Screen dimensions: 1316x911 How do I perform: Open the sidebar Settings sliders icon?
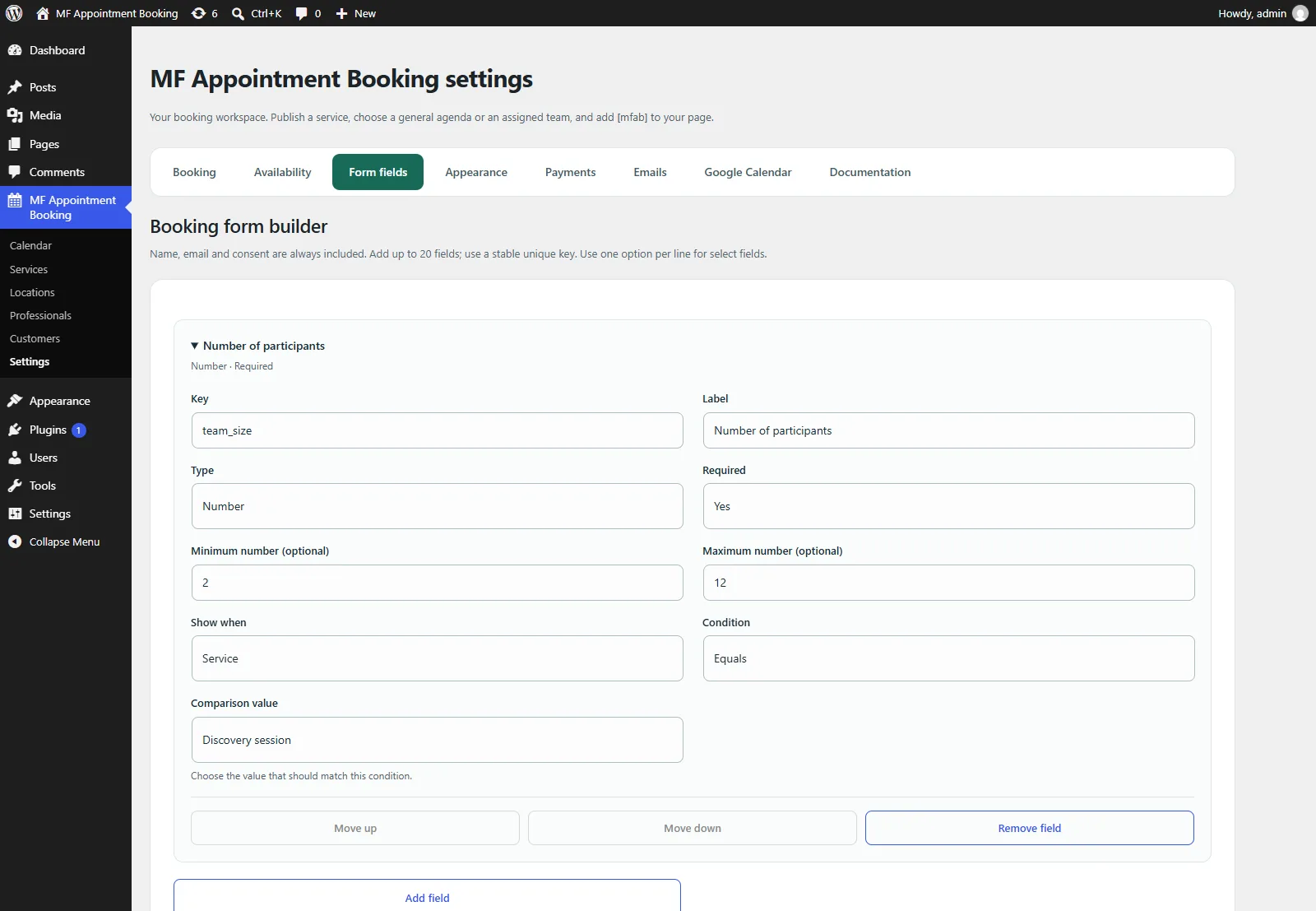tap(15, 514)
